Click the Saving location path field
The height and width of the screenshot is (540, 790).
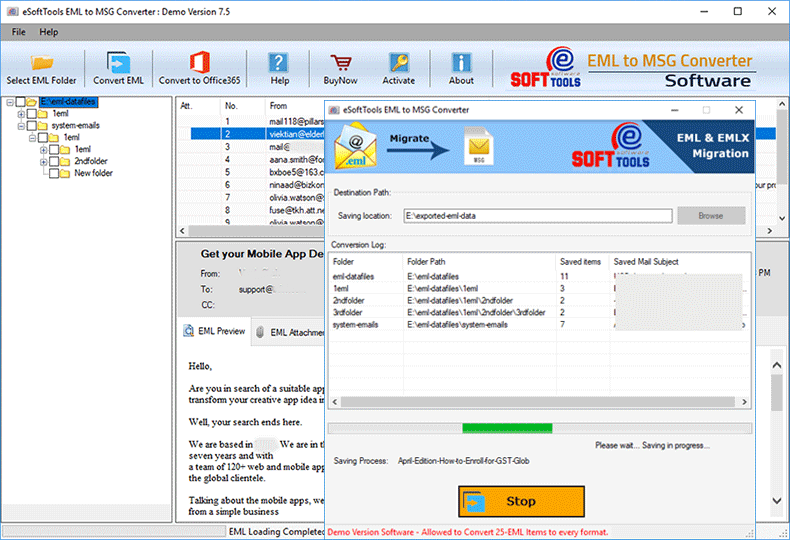click(537, 215)
